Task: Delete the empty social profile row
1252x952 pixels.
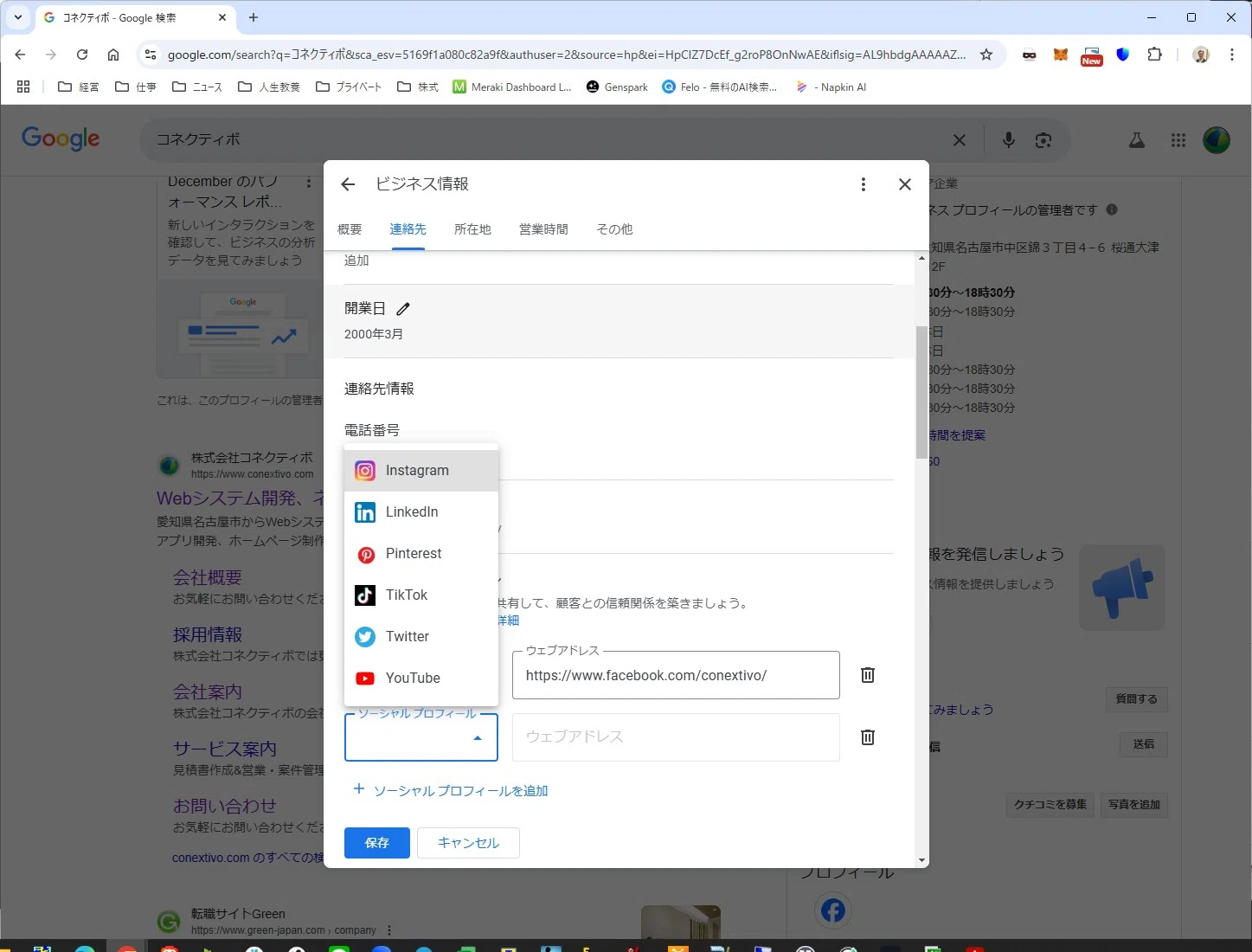Action: pyautogui.click(x=868, y=737)
